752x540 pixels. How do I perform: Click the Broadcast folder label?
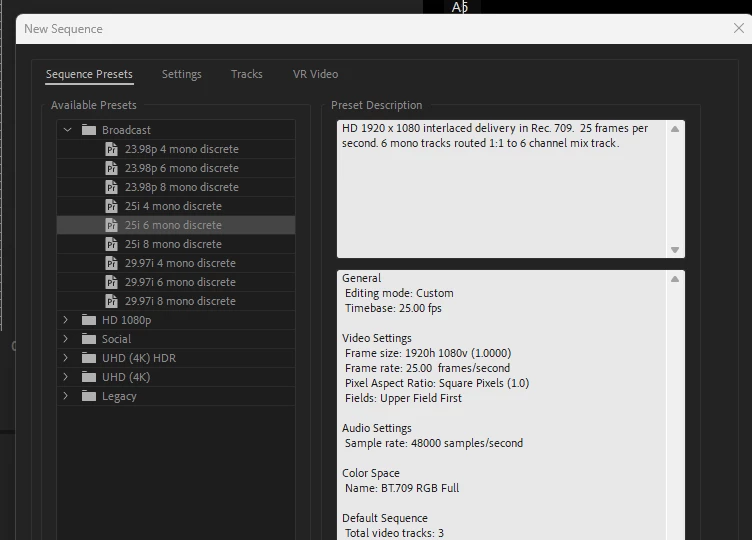[126, 130]
